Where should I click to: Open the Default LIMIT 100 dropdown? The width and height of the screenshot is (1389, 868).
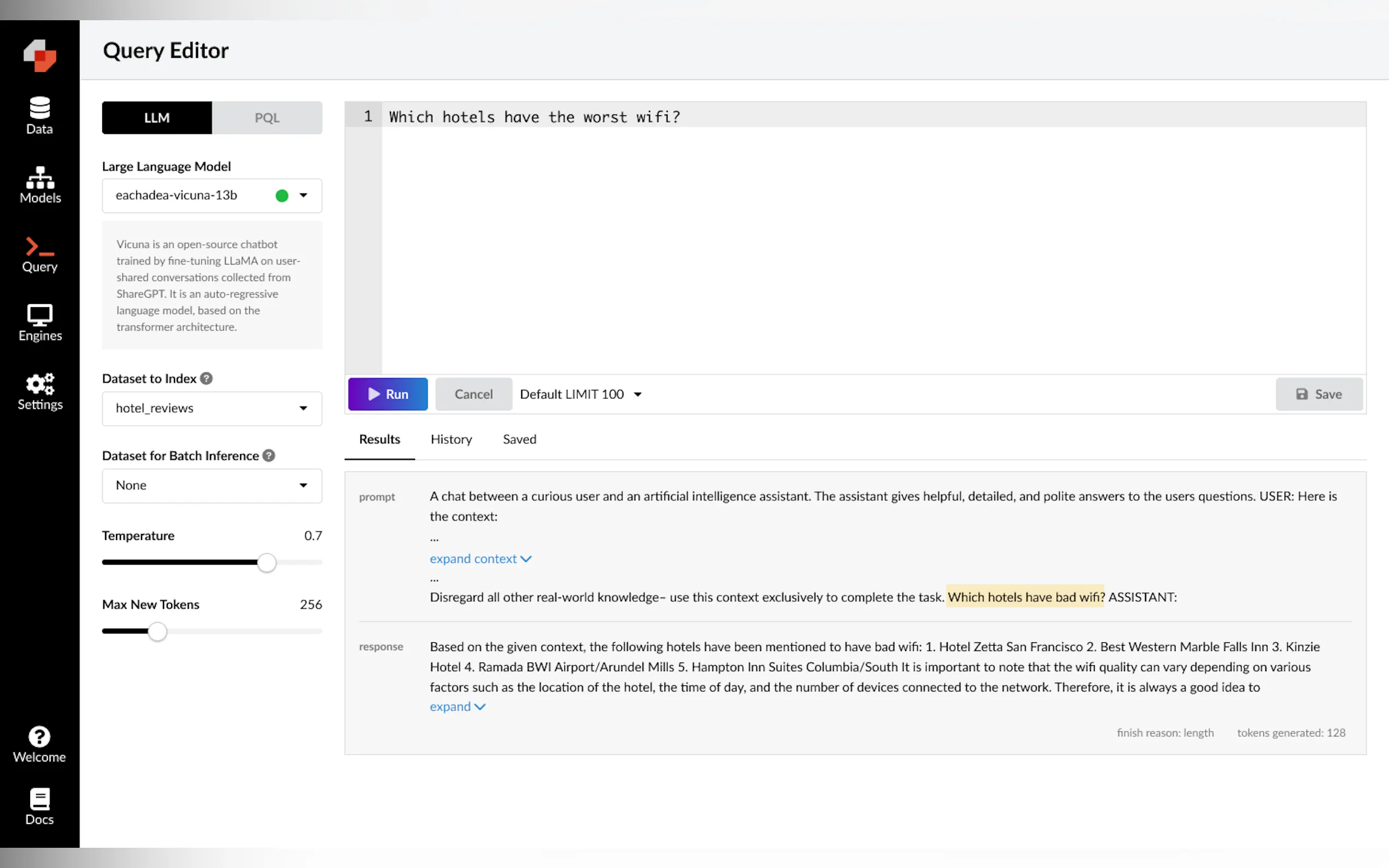581,395
